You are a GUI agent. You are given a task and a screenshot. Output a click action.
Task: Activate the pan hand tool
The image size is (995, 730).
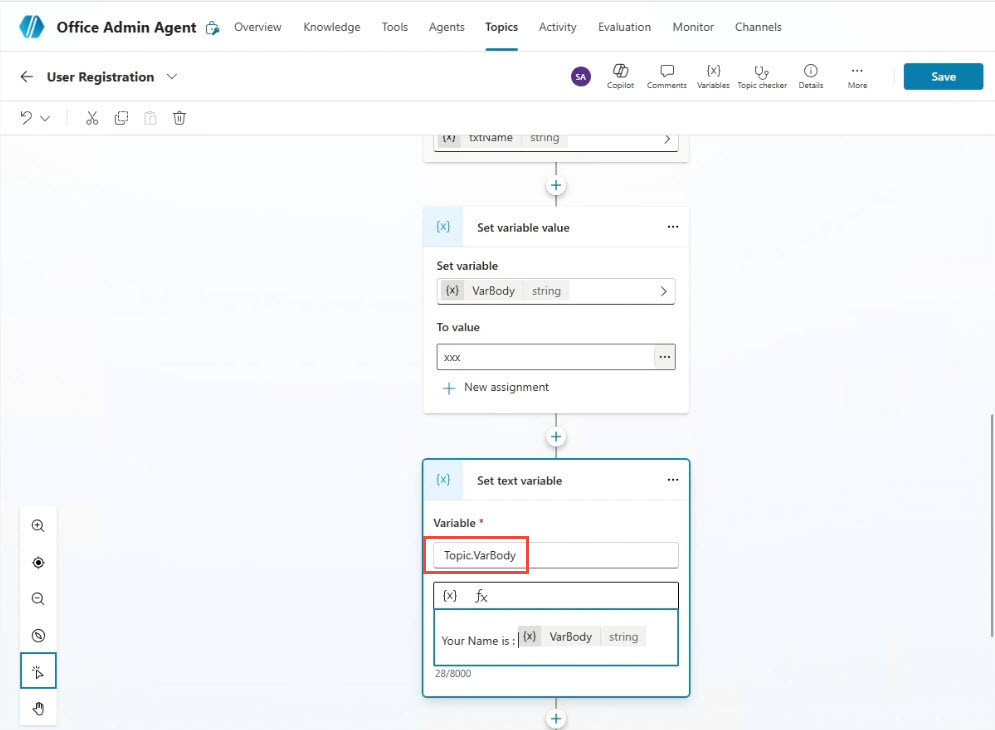pyautogui.click(x=38, y=708)
